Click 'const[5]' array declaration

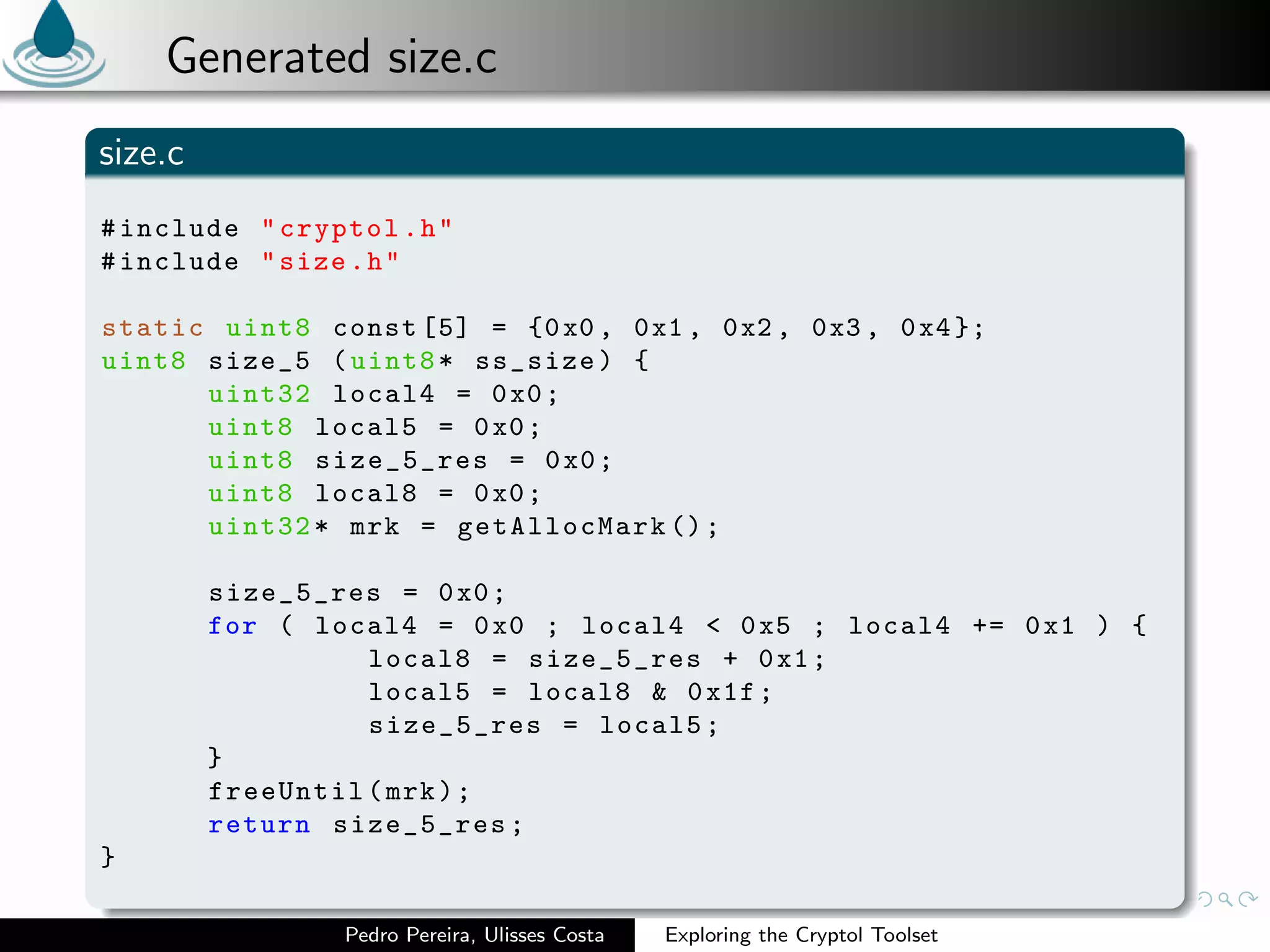coord(400,327)
